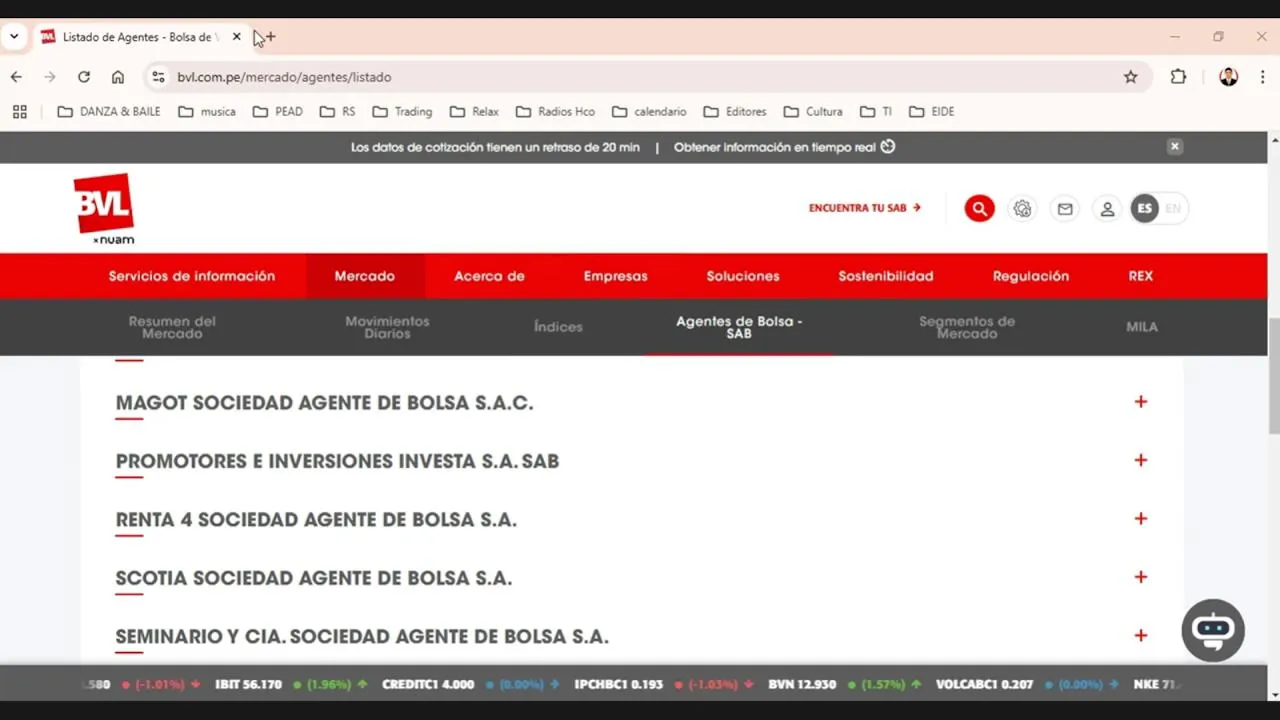Click IBIT 56.170 in the ticker
Viewport: 1280px width, 720px height.
pyautogui.click(x=248, y=685)
